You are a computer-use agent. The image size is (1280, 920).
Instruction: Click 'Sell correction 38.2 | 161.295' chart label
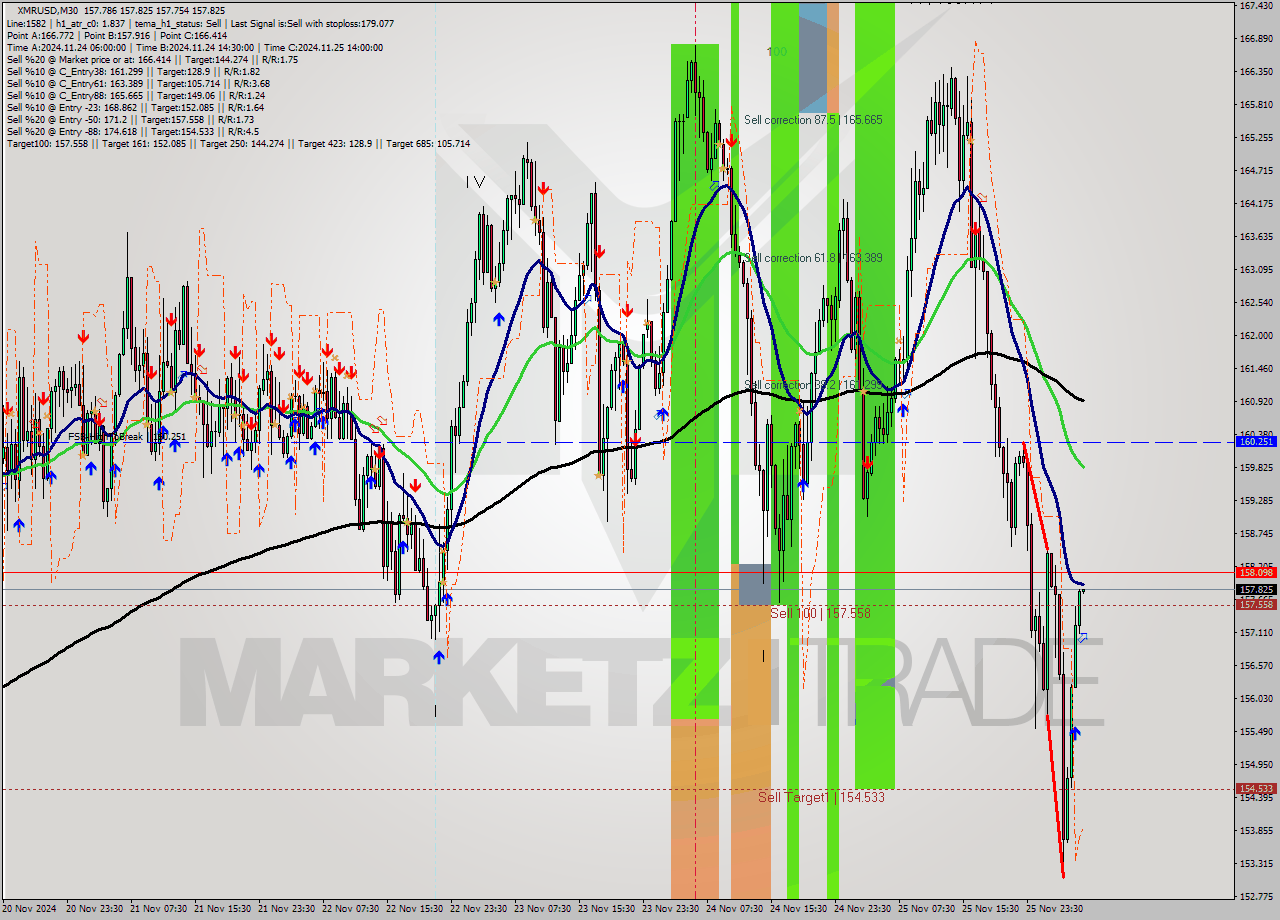(813, 385)
